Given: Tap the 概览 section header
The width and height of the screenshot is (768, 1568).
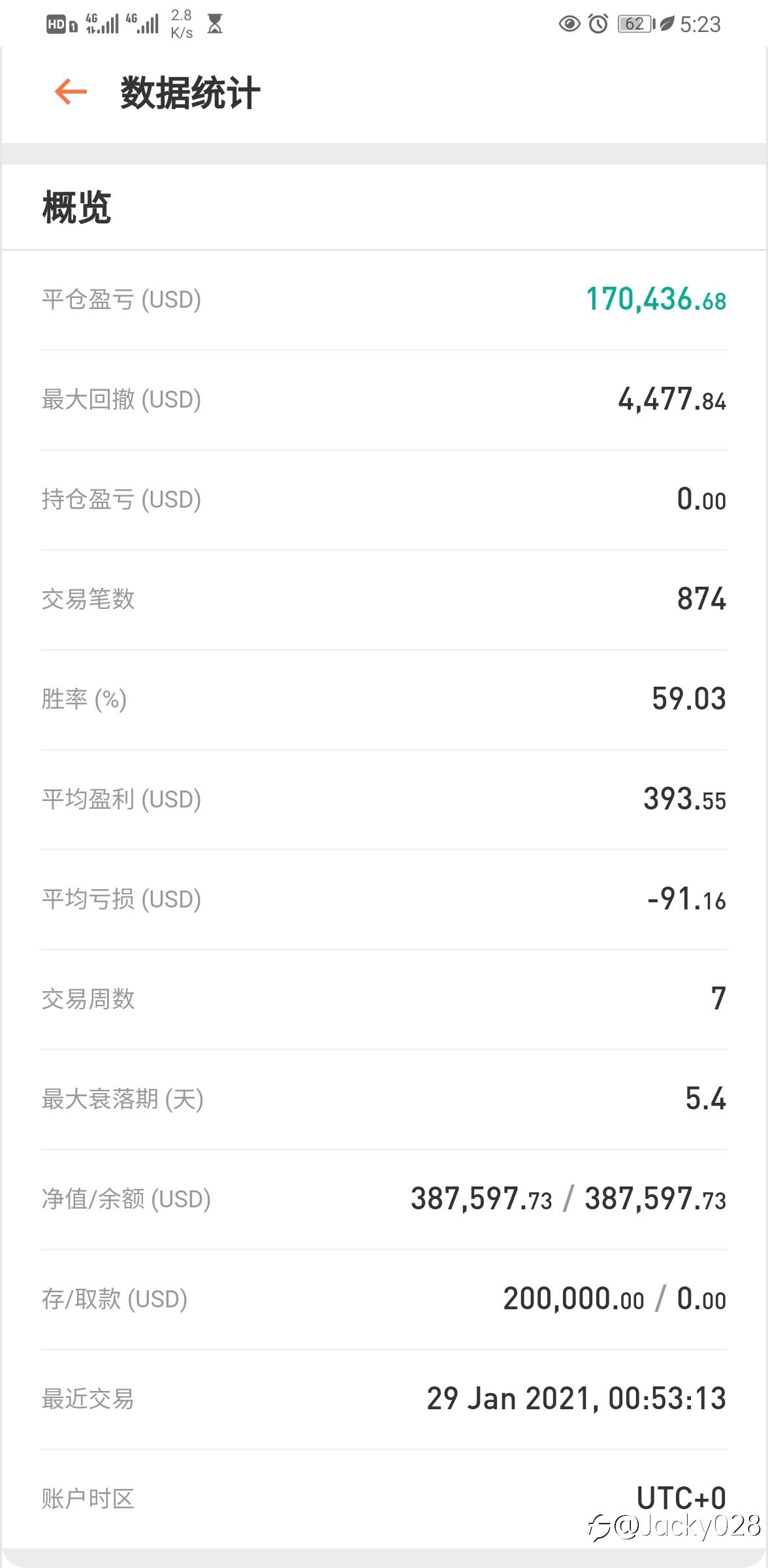Looking at the screenshot, I should [x=76, y=208].
